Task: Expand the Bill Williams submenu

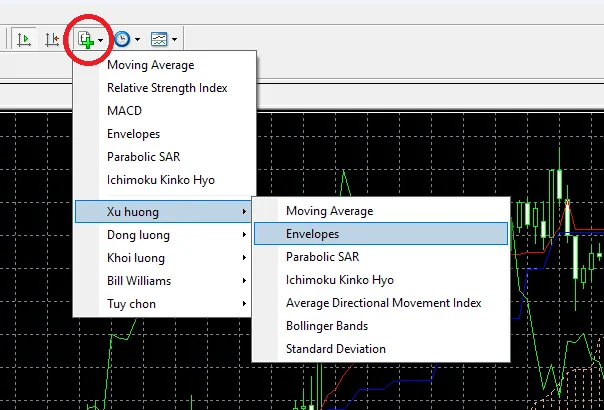Action: [x=164, y=281]
